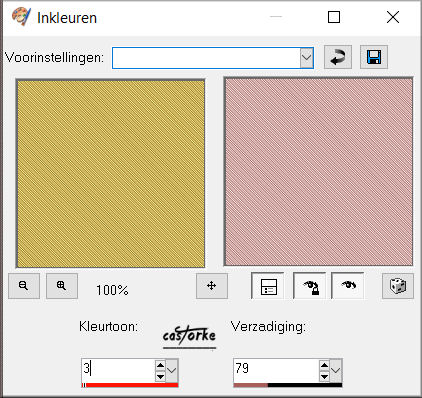Image resolution: width=422 pixels, height=398 pixels.
Task: Increase Verzadiging with the up arrow
Action: (x=324, y=365)
